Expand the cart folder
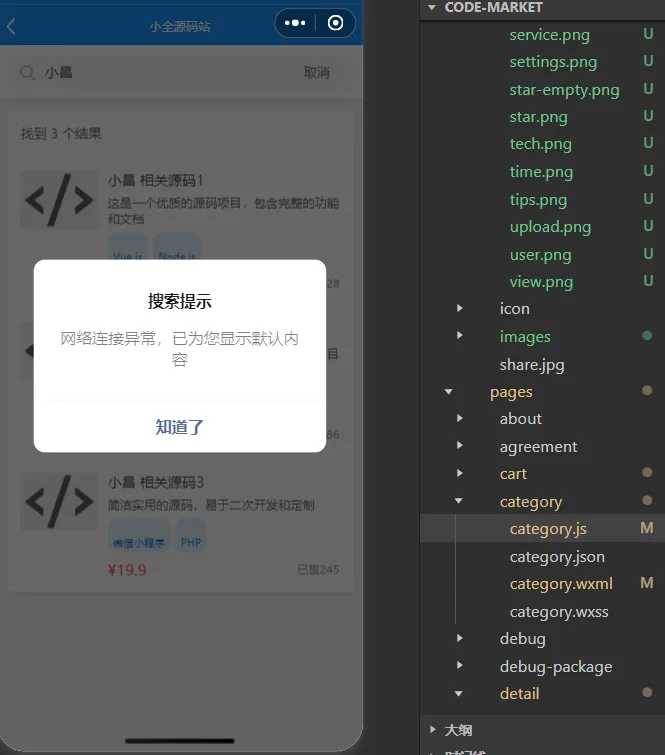 pos(459,473)
